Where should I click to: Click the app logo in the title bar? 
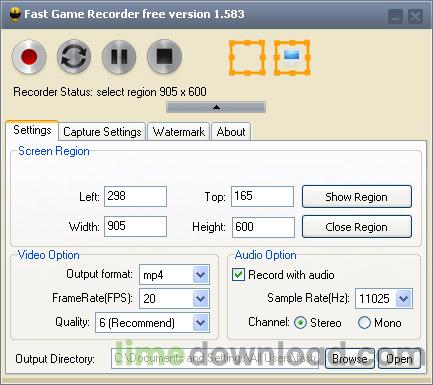14,14
